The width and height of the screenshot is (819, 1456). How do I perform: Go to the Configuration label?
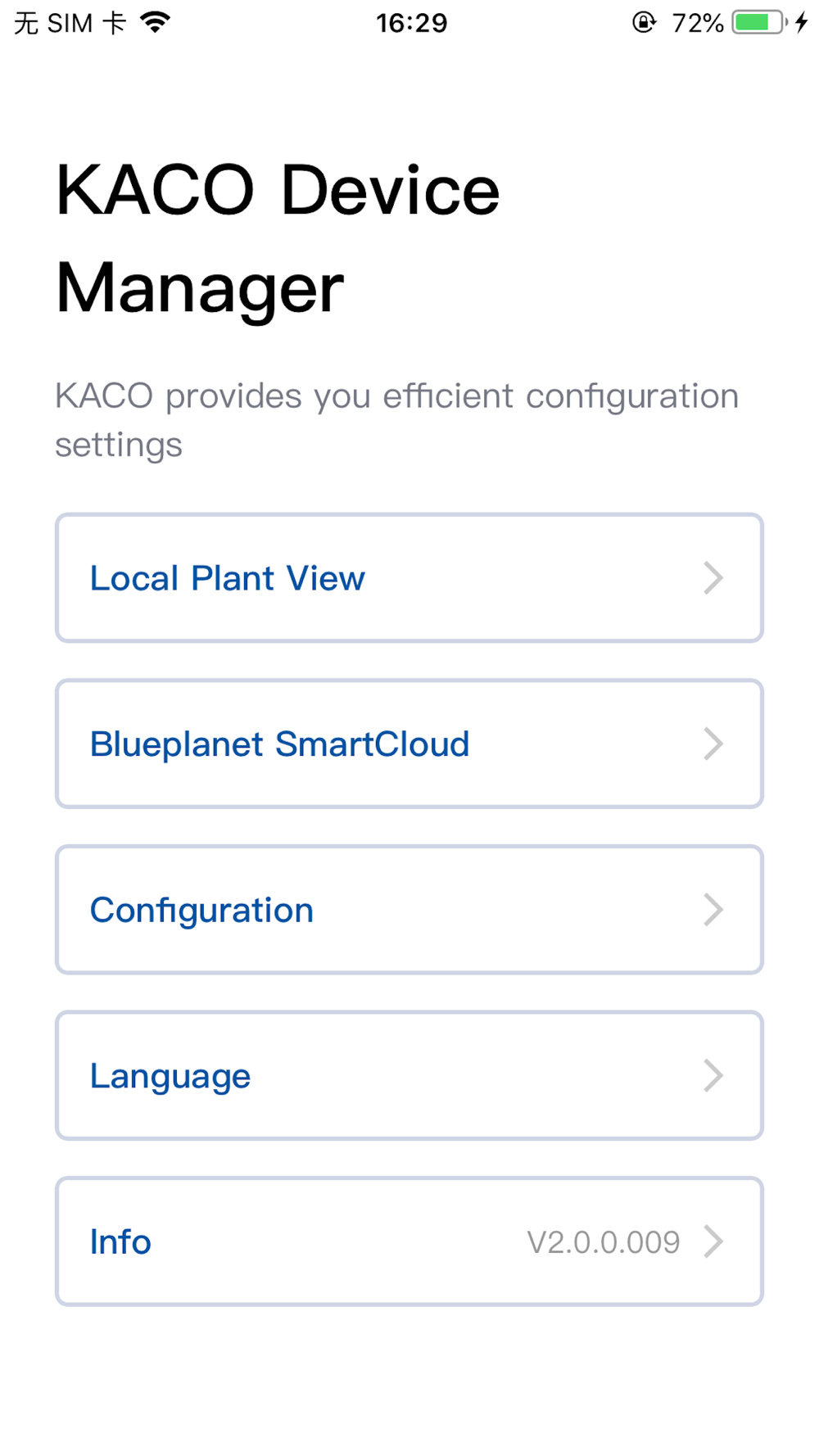coord(201,911)
